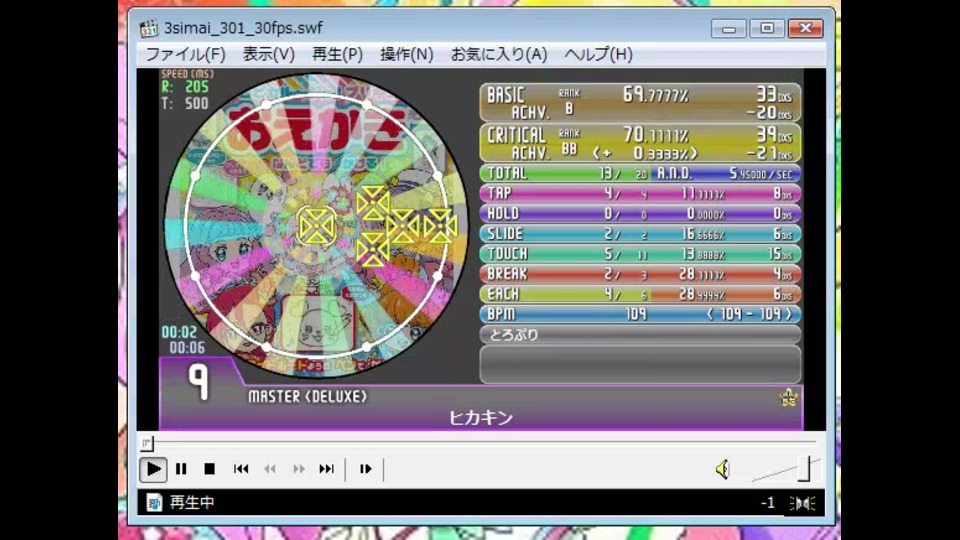
Task: Step forward one frame
Action: (366, 470)
